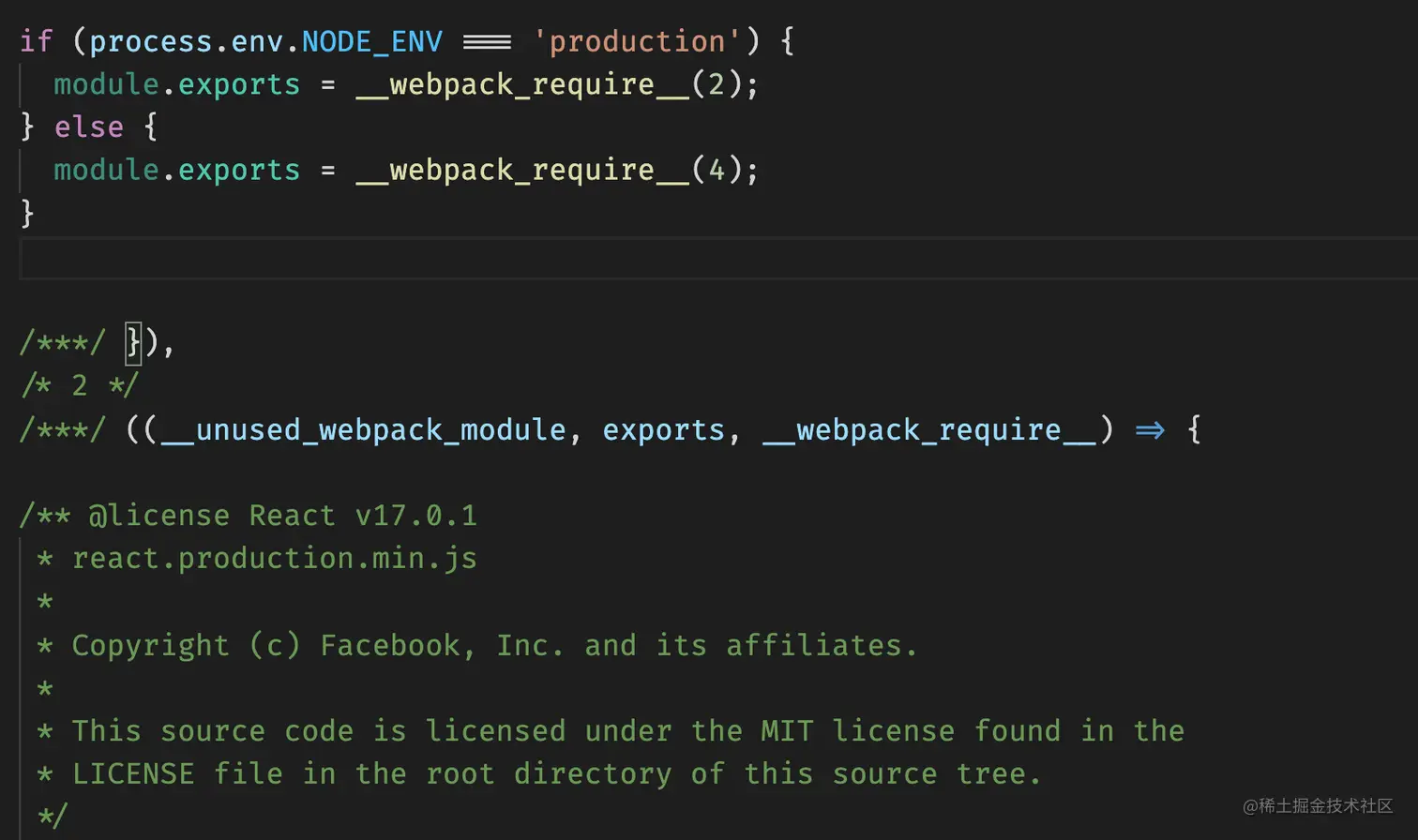Click the react.production.min.js filename

(x=274, y=559)
